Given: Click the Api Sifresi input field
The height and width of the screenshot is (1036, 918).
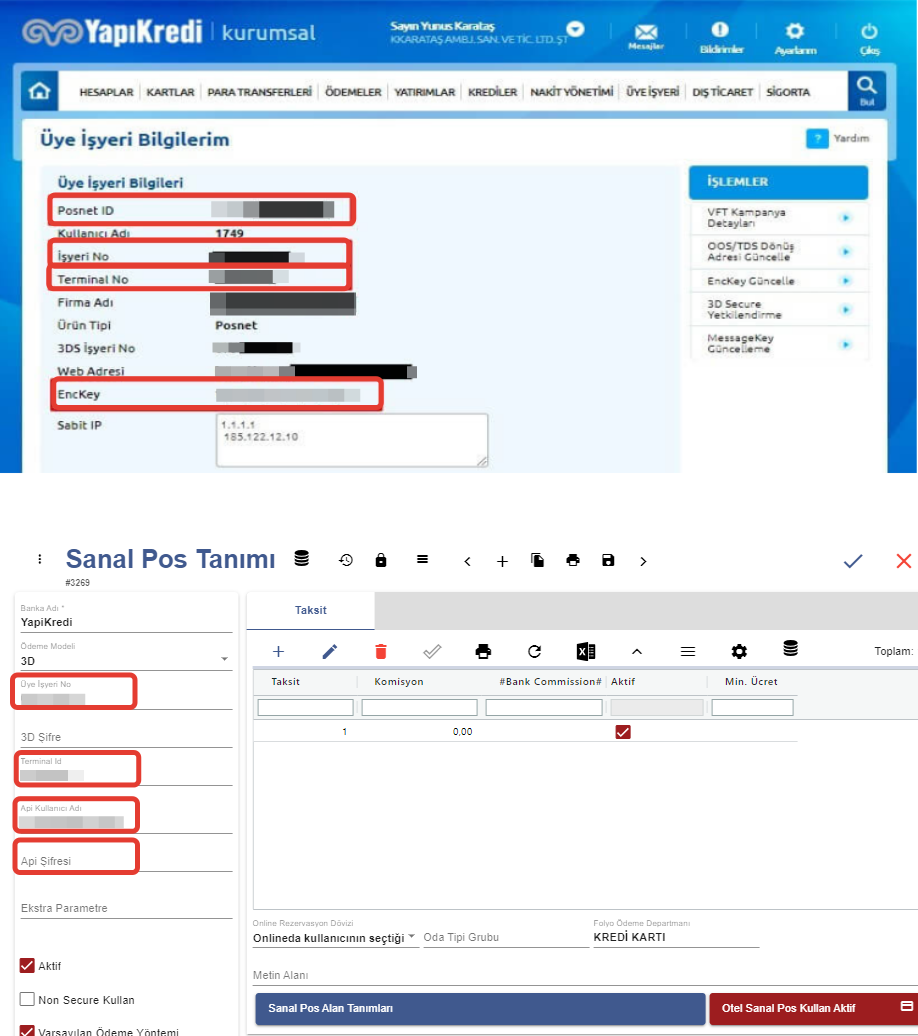Looking at the screenshot, I should (125, 861).
